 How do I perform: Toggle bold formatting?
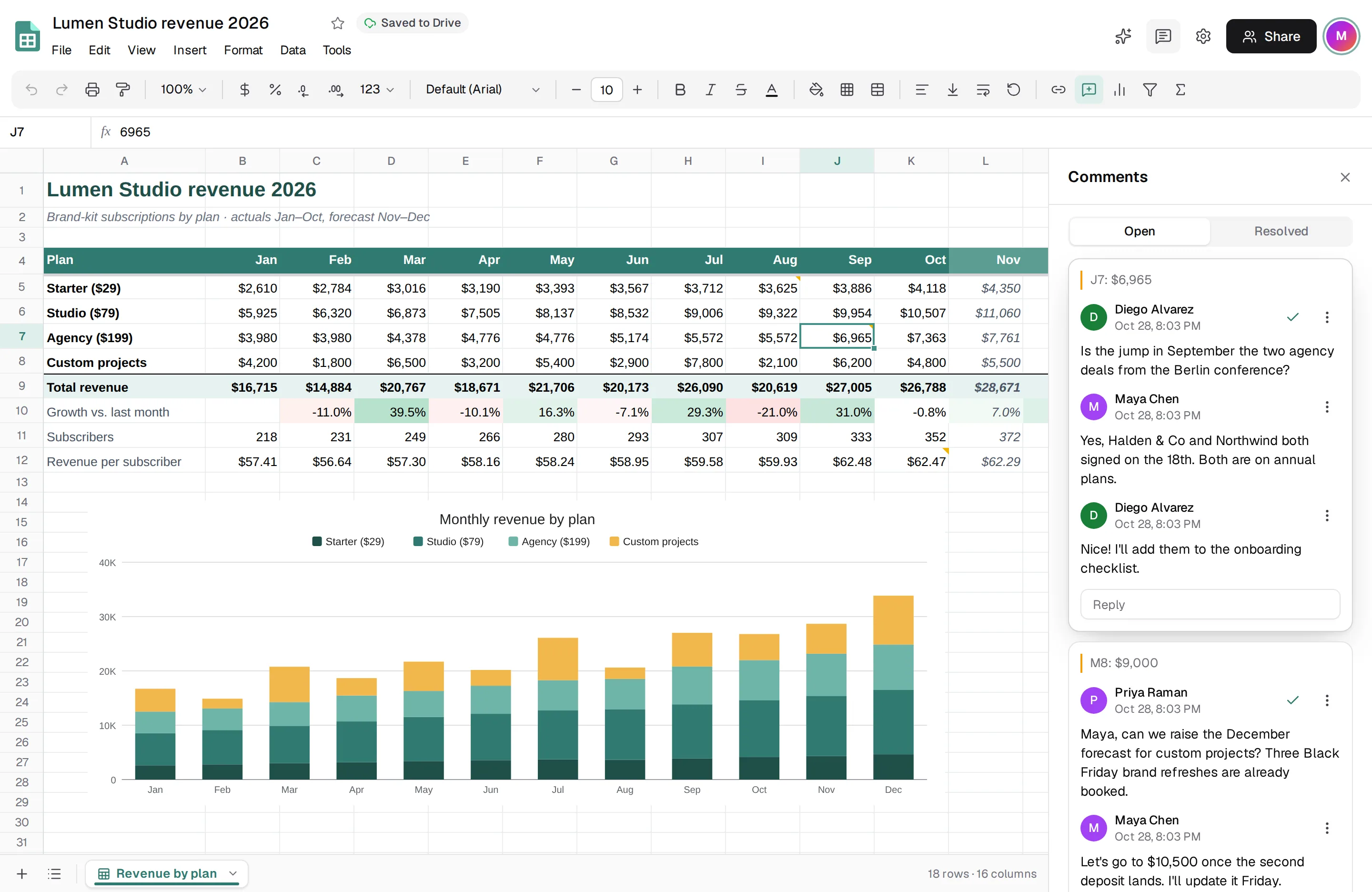[x=680, y=90]
